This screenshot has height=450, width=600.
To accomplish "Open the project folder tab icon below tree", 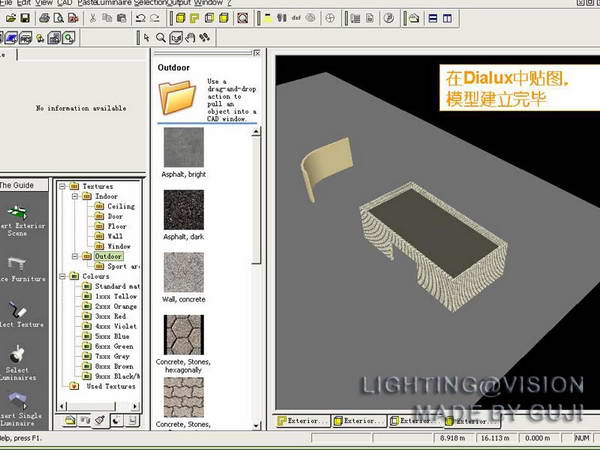I will (70, 421).
